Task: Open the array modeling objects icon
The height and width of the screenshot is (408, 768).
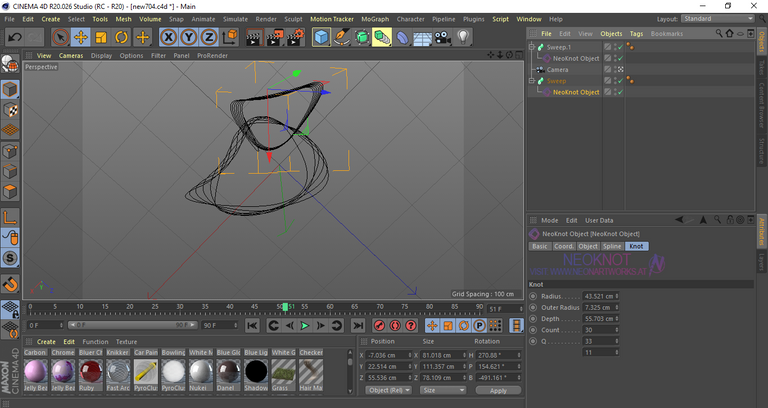Action: (x=382, y=37)
